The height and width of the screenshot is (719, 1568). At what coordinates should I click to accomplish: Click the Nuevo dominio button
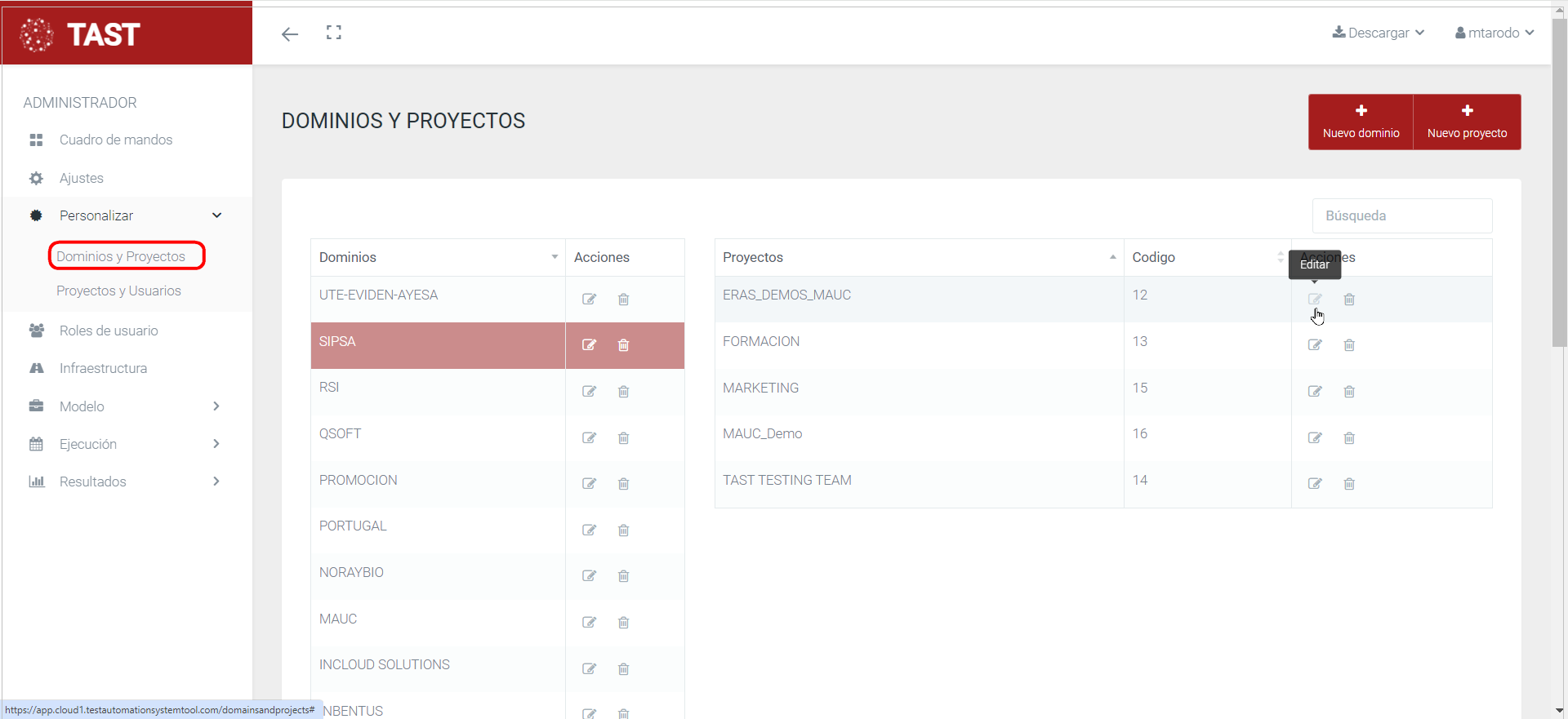point(1361,122)
